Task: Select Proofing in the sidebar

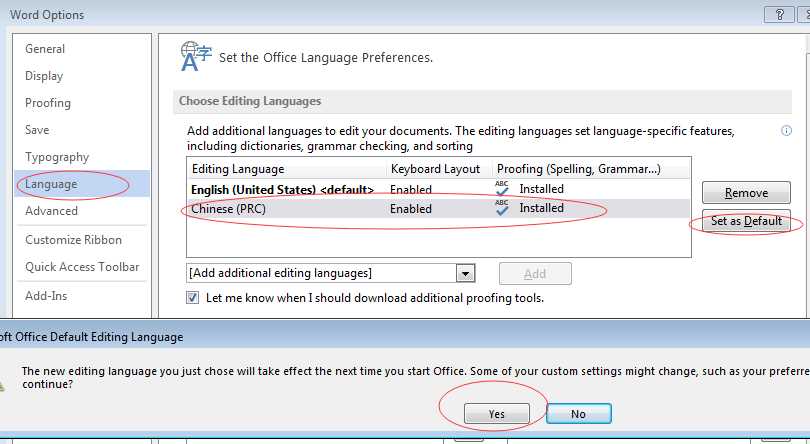Action: coord(48,103)
